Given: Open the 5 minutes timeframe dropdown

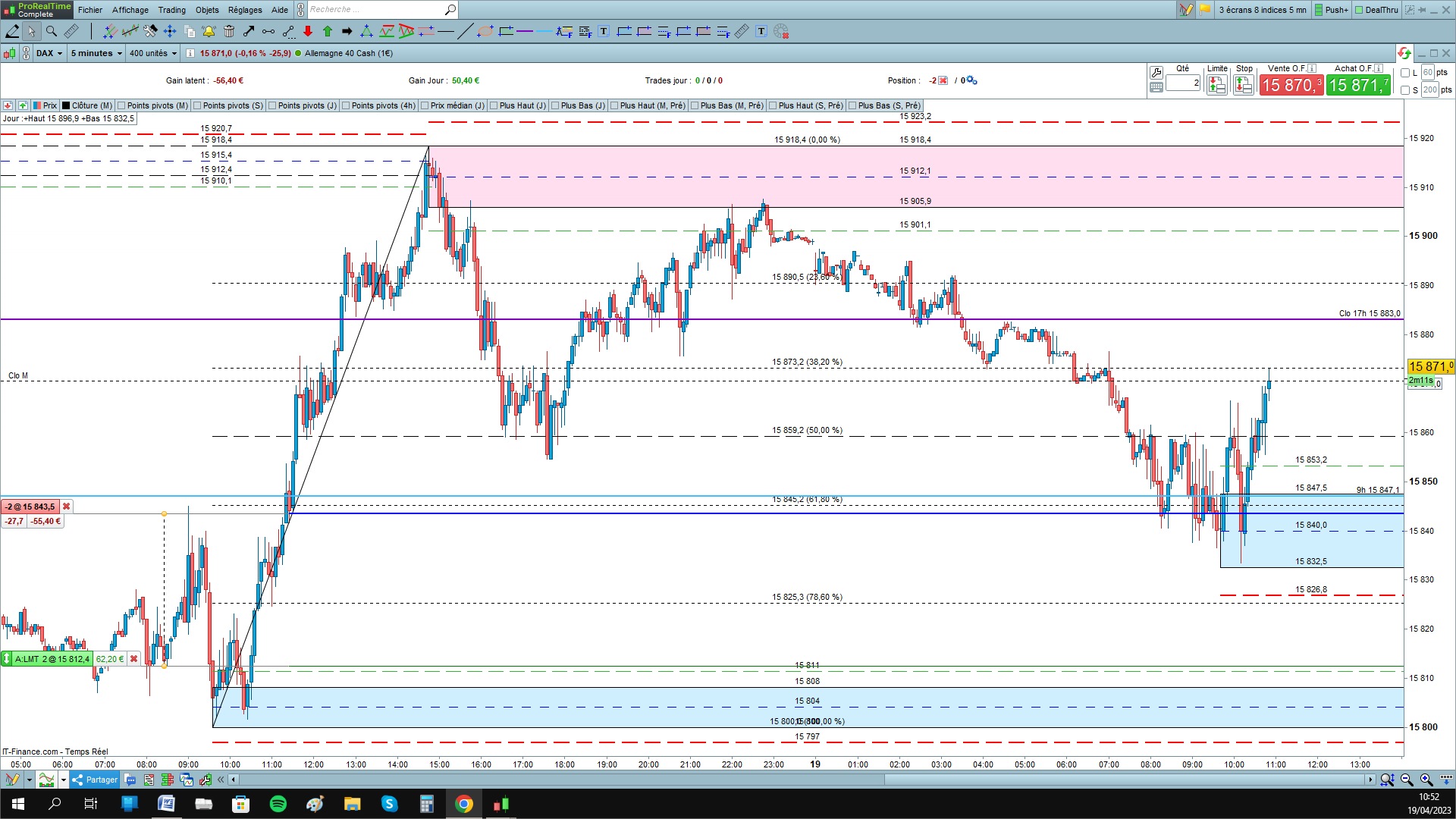Looking at the screenshot, I should tap(96, 53).
